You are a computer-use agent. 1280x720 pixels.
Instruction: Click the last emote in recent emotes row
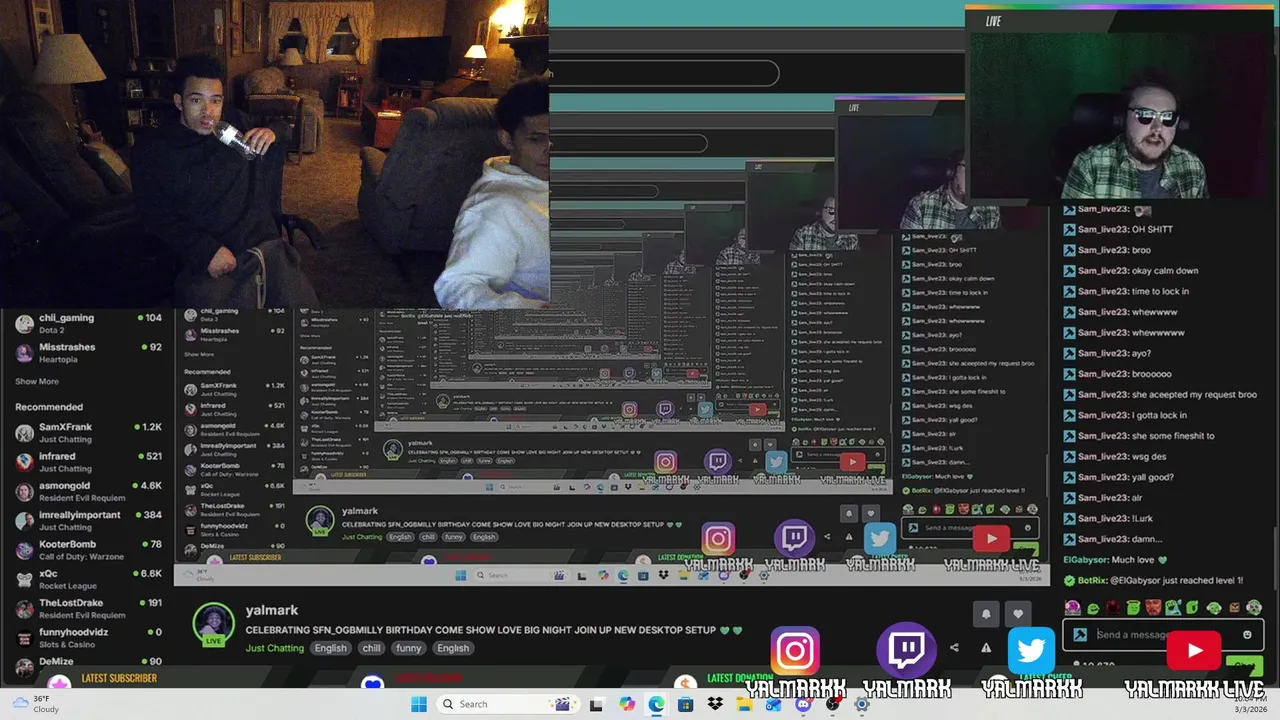(x=1254, y=607)
